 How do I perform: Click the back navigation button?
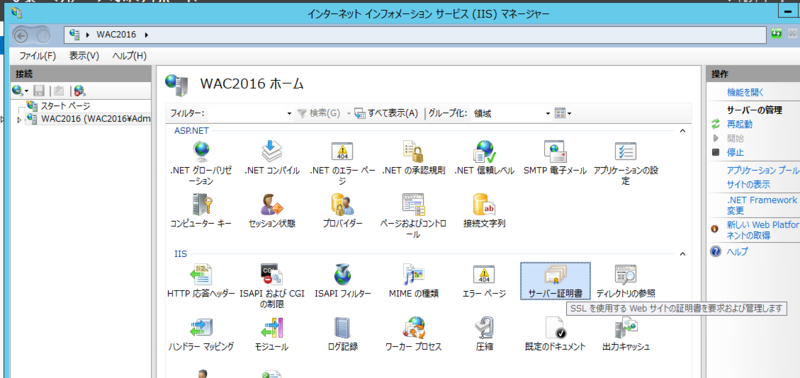pyautogui.click(x=21, y=35)
